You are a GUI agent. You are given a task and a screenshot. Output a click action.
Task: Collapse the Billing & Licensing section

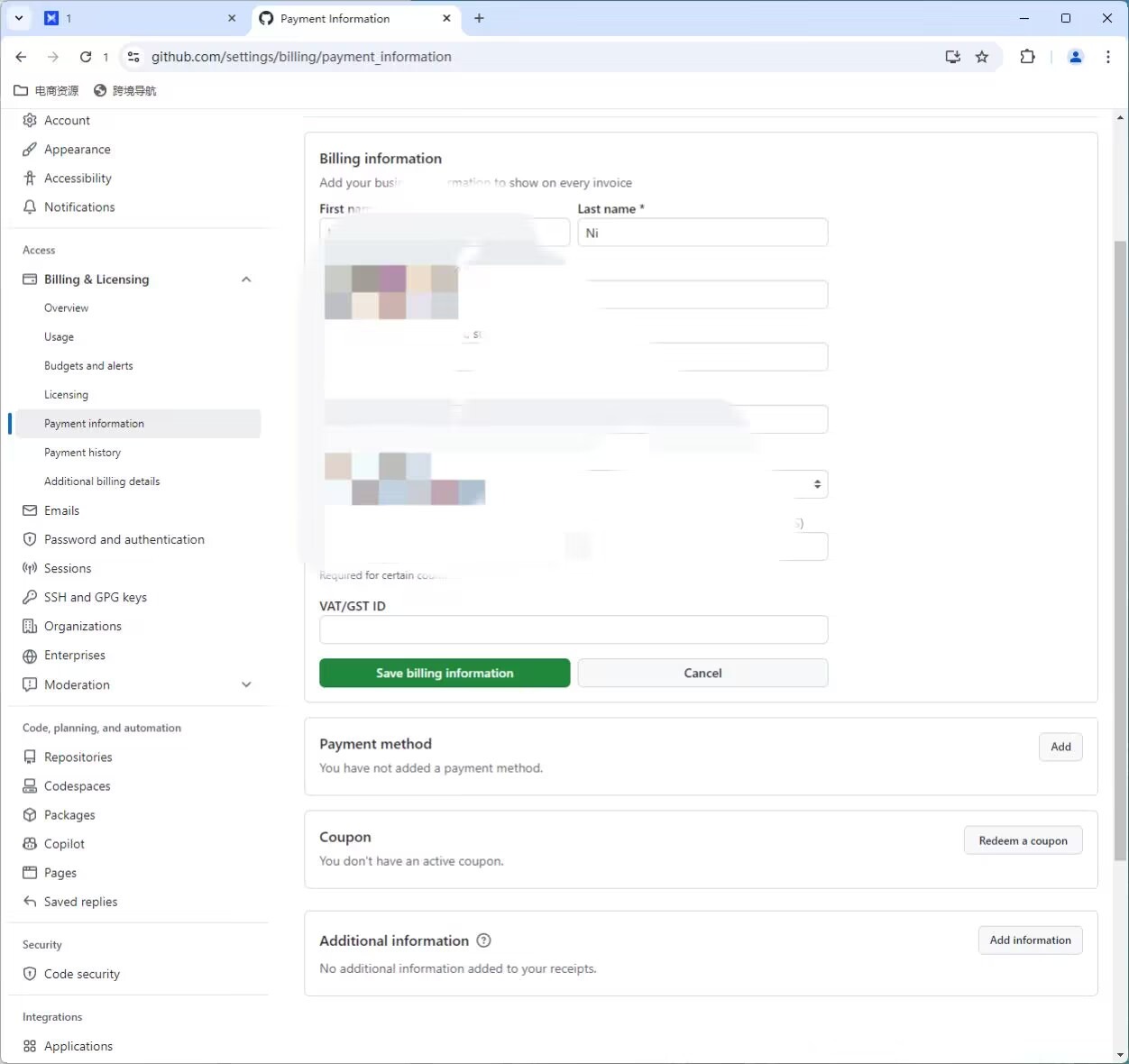pyautogui.click(x=246, y=280)
